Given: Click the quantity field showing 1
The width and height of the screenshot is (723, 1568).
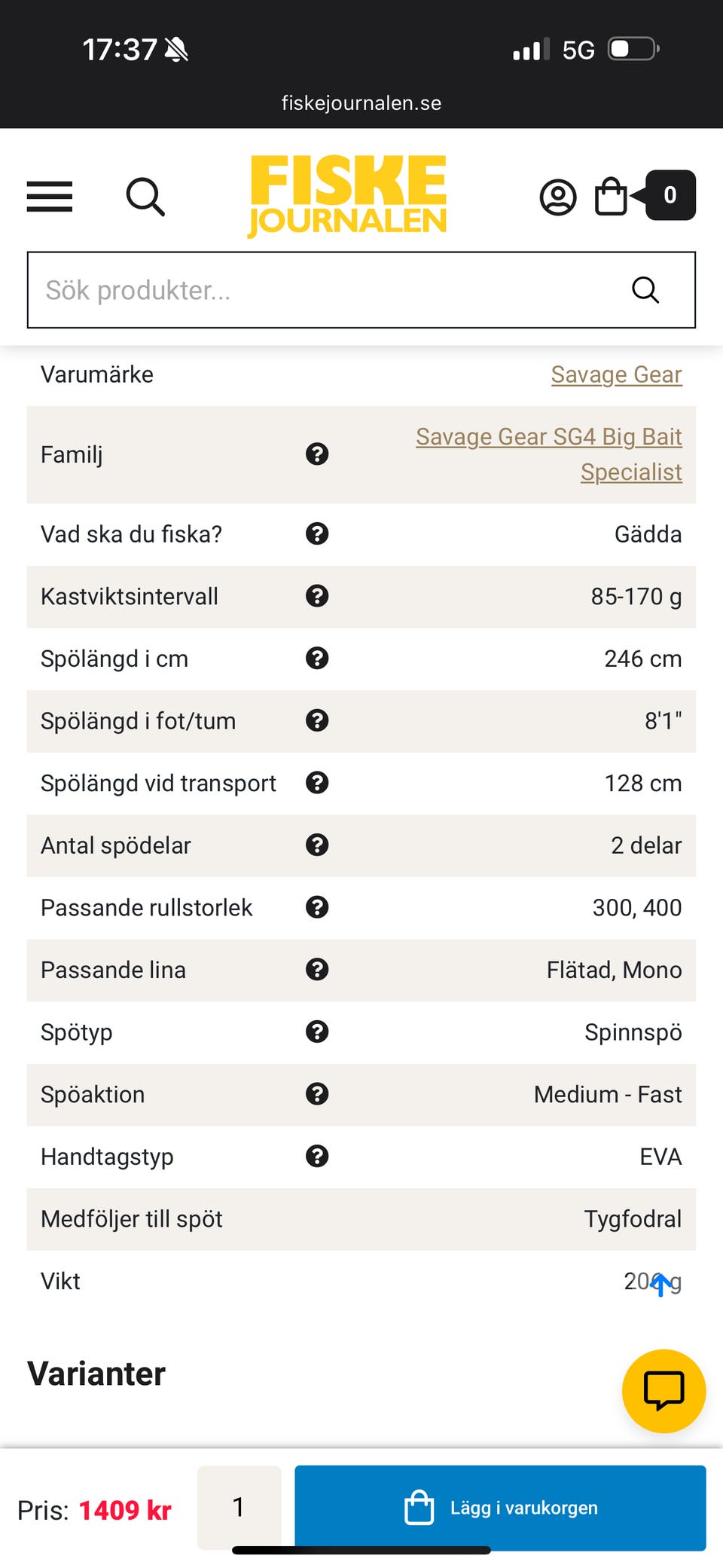Looking at the screenshot, I should point(239,1507).
